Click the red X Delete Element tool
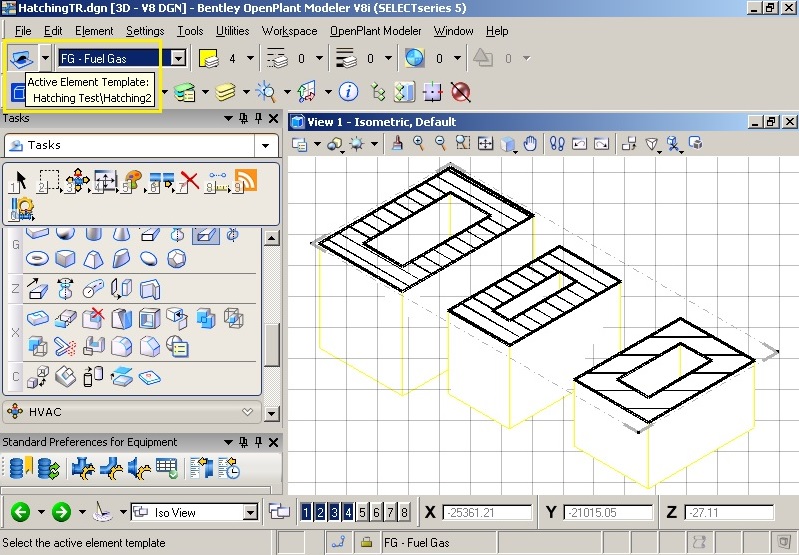The width and height of the screenshot is (799, 555). 189,181
